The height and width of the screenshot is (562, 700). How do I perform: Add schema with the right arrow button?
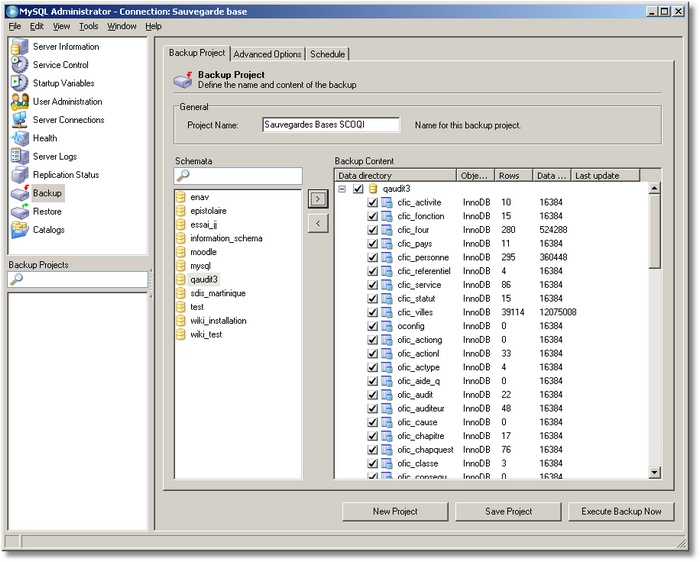click(x=318, y=199)
